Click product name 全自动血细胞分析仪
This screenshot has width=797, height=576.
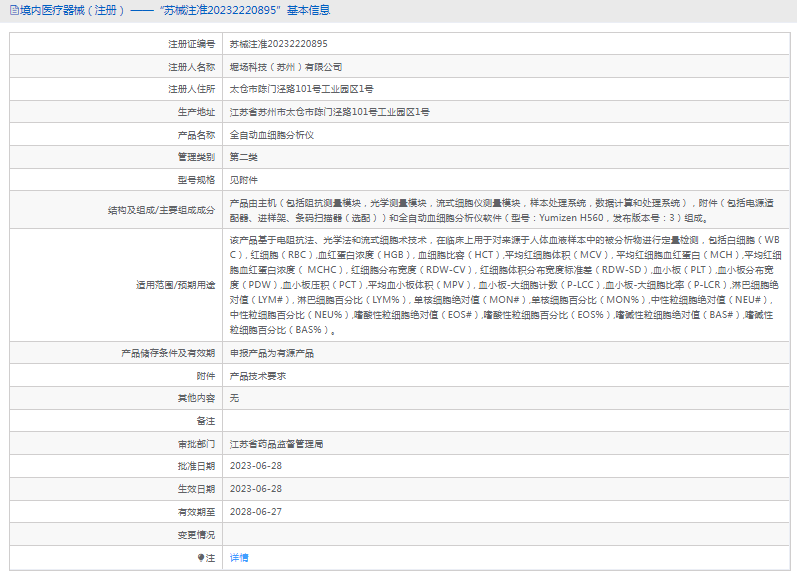pos(271,135)
